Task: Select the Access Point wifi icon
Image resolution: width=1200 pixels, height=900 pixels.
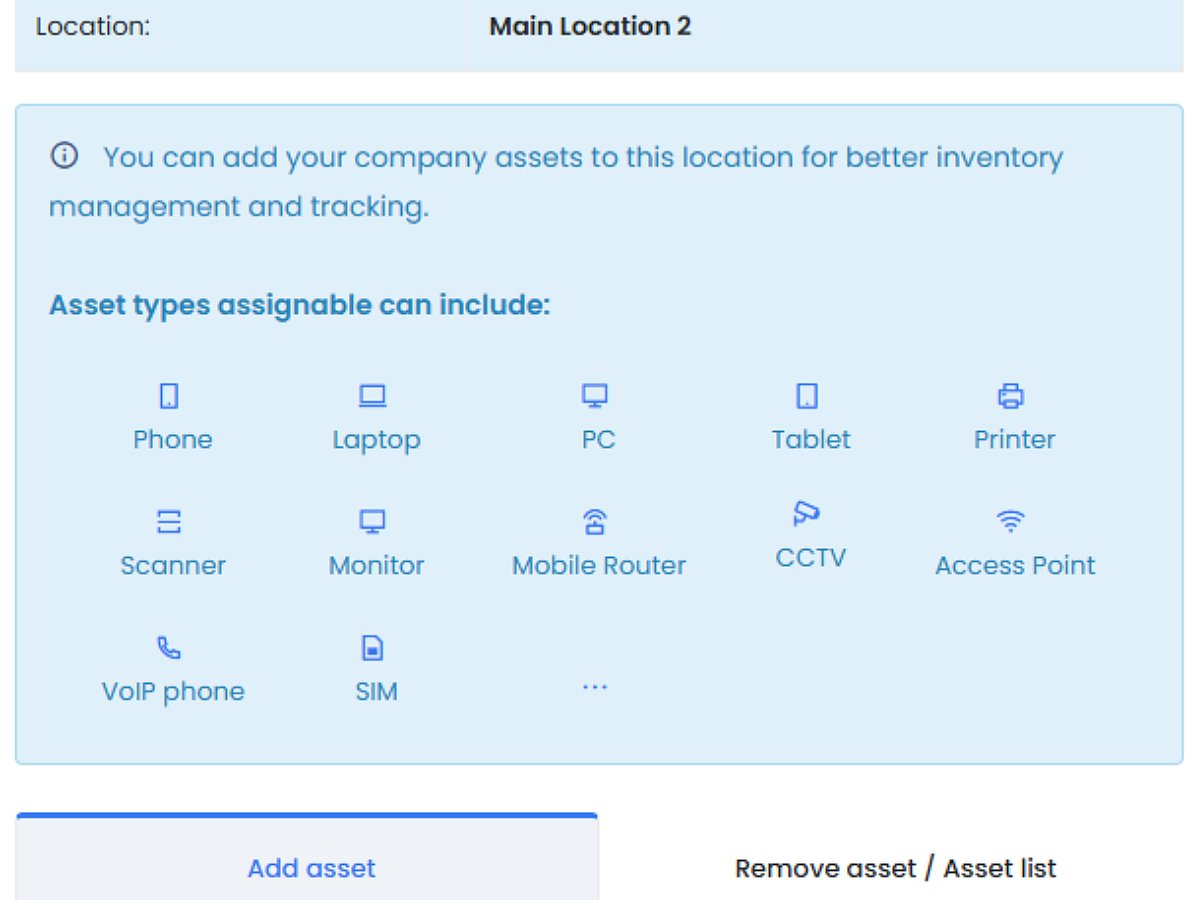Action: [1011, 522]
